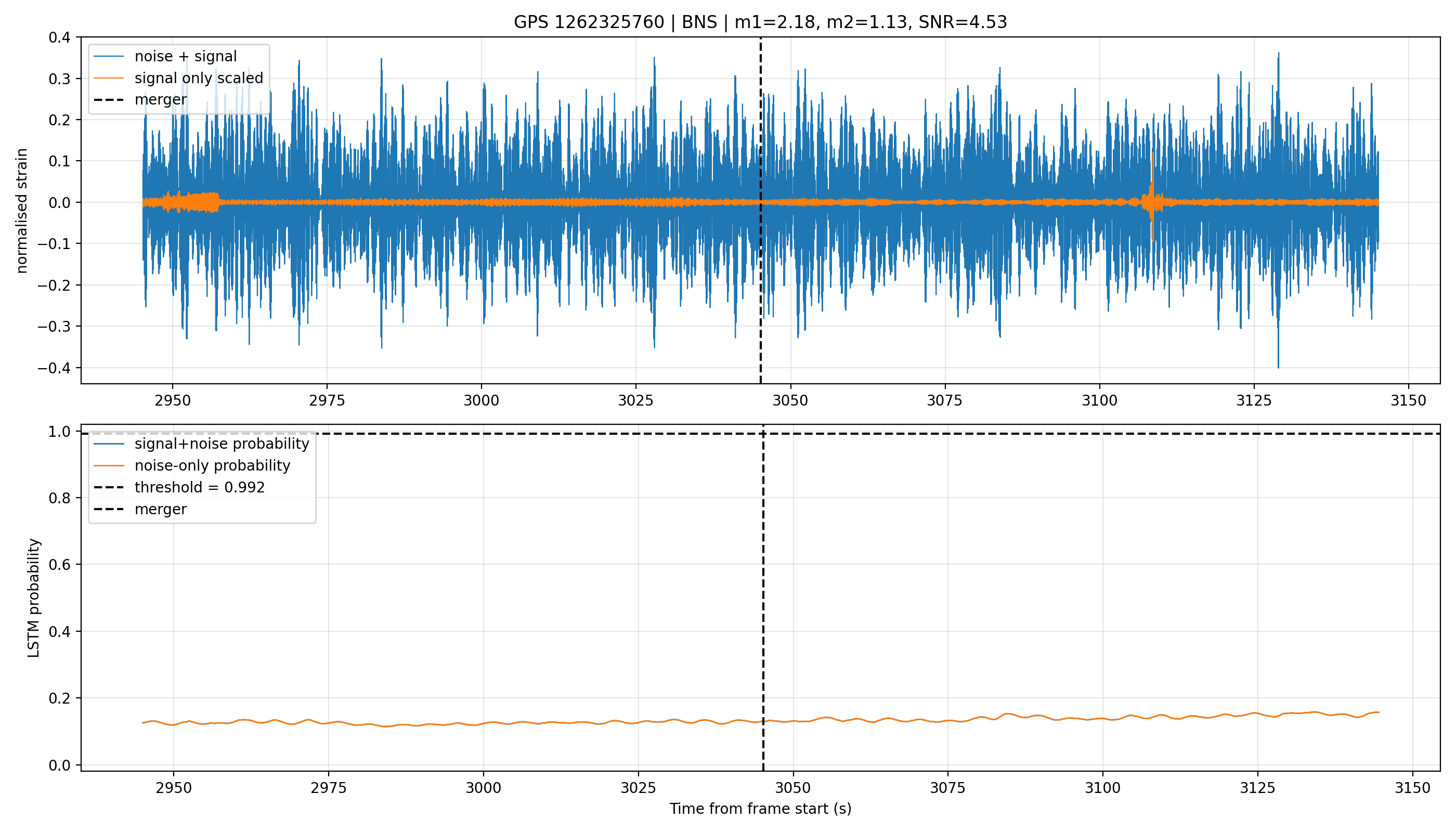Select 'signal+noise probability' legend entry
Image resolution: width=1456 pixels, height=832 pixels.
click(222, 444)
